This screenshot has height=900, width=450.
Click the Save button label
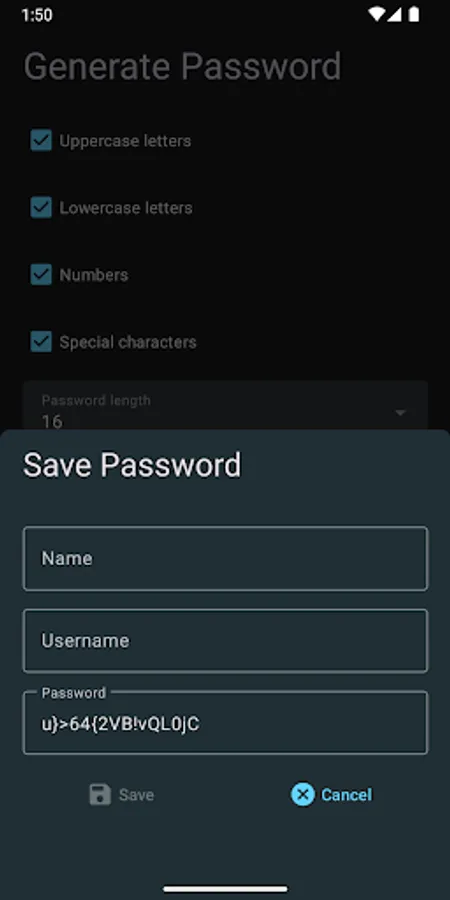[x=136, y=795]
